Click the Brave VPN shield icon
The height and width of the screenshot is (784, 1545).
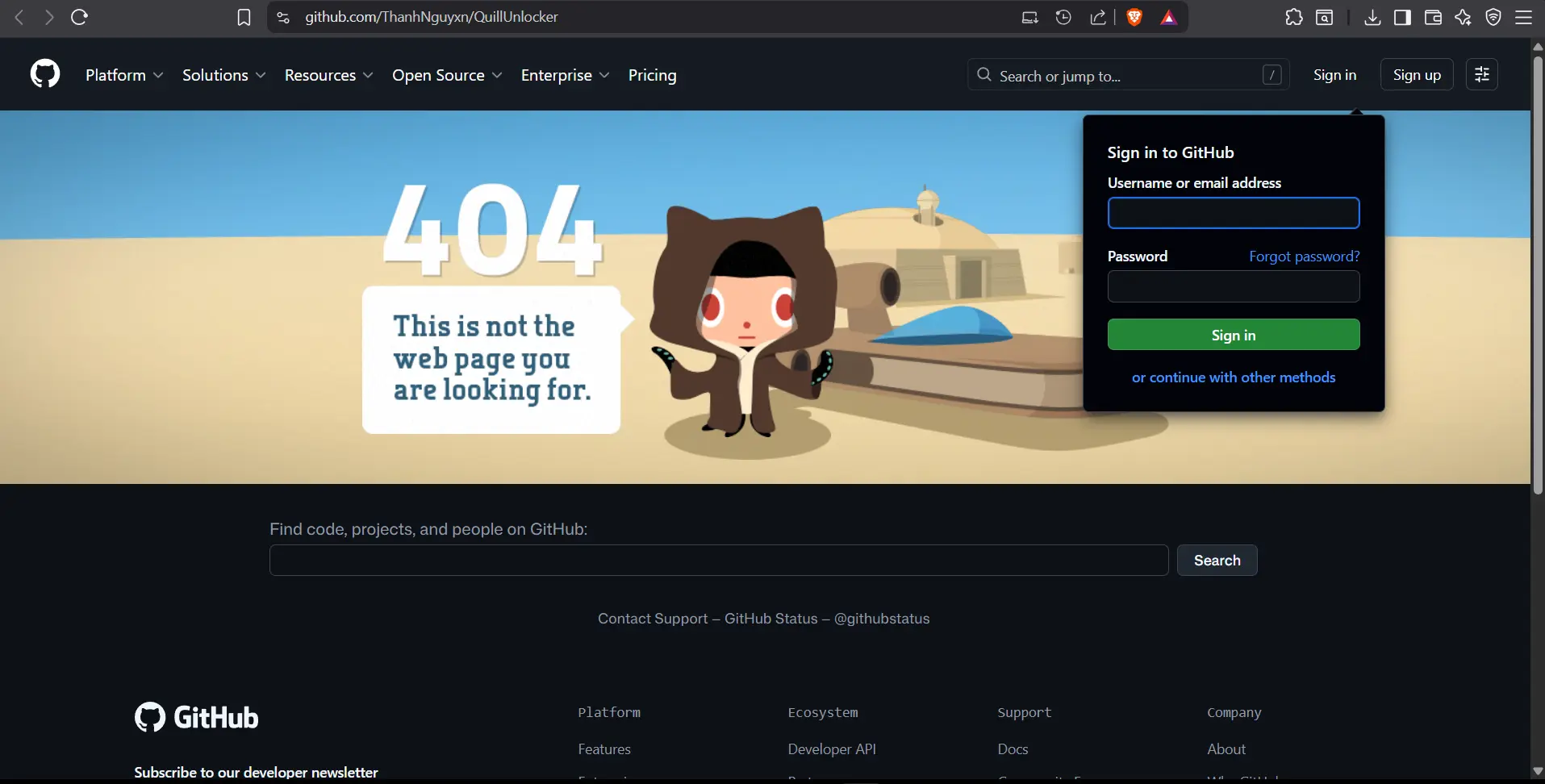click(1493, 17)
